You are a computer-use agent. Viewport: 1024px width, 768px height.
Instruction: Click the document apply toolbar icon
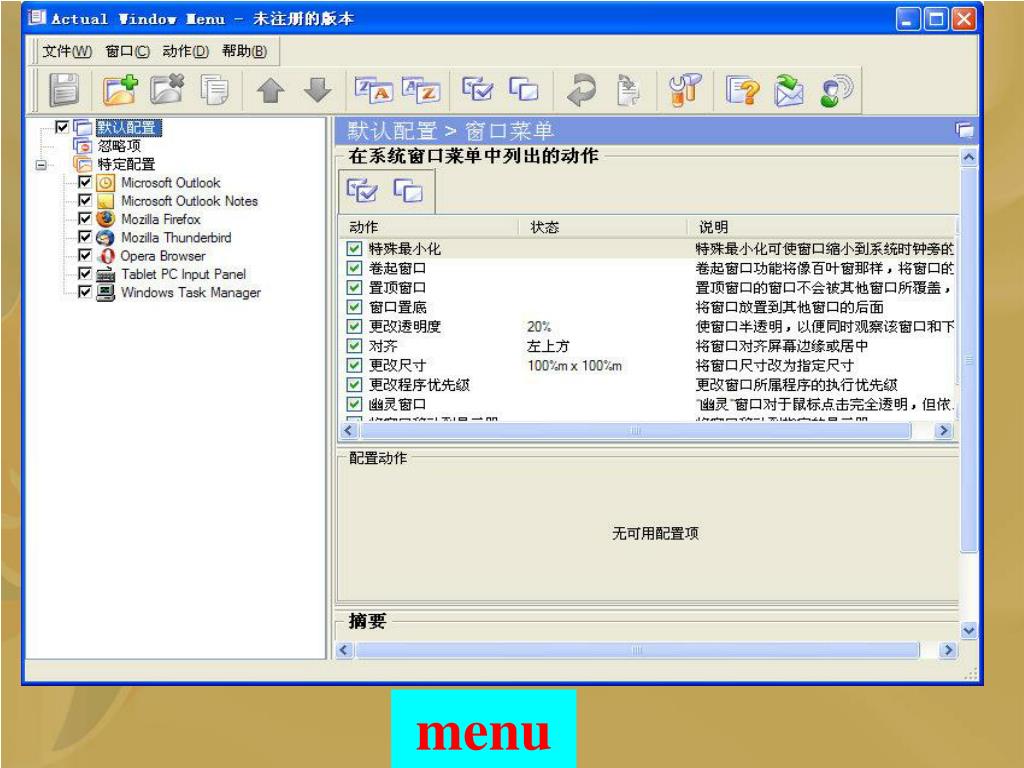(x=628, y=90)
